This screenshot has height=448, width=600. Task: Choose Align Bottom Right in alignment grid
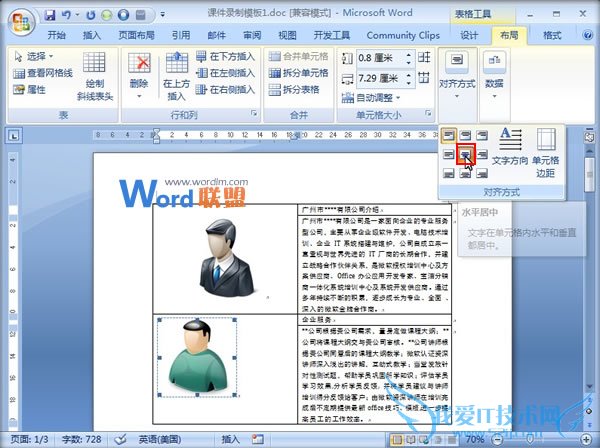click(482, 173)
